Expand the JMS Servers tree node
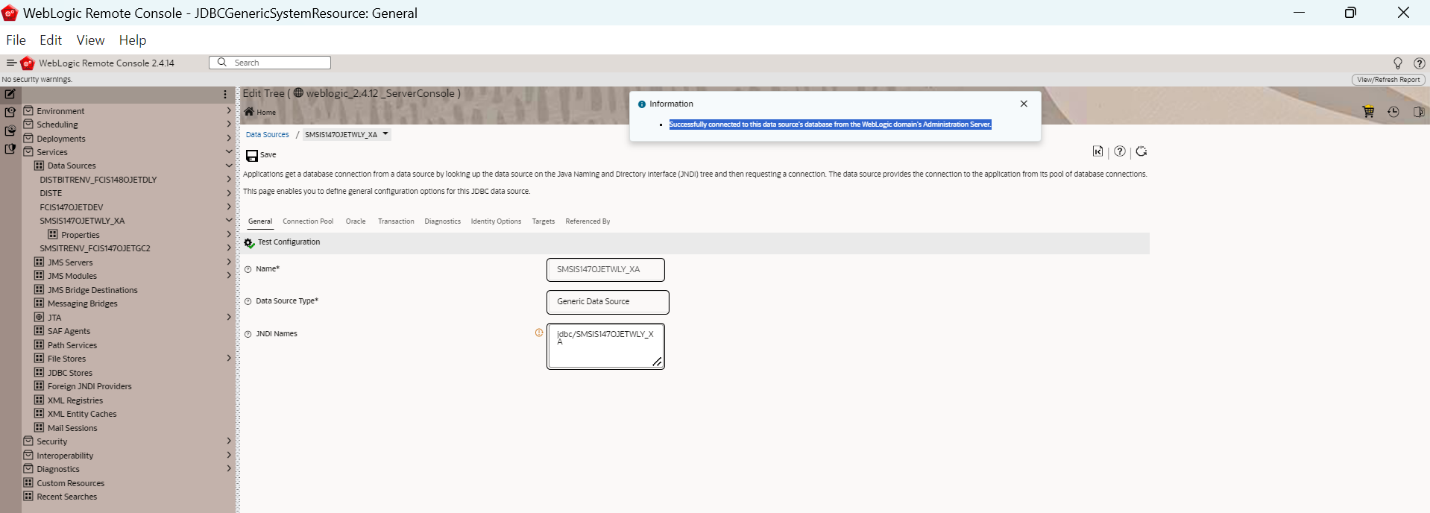1430x513 pixels. pyautogui.click(x=229, y=262)
